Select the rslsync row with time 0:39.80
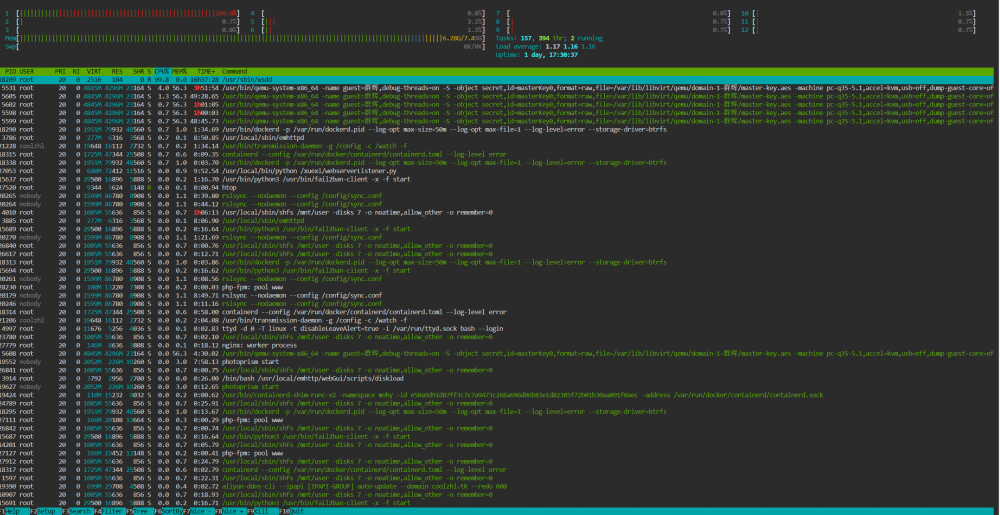The width and height of the screenshot is (1000, 515). (497, 196)
